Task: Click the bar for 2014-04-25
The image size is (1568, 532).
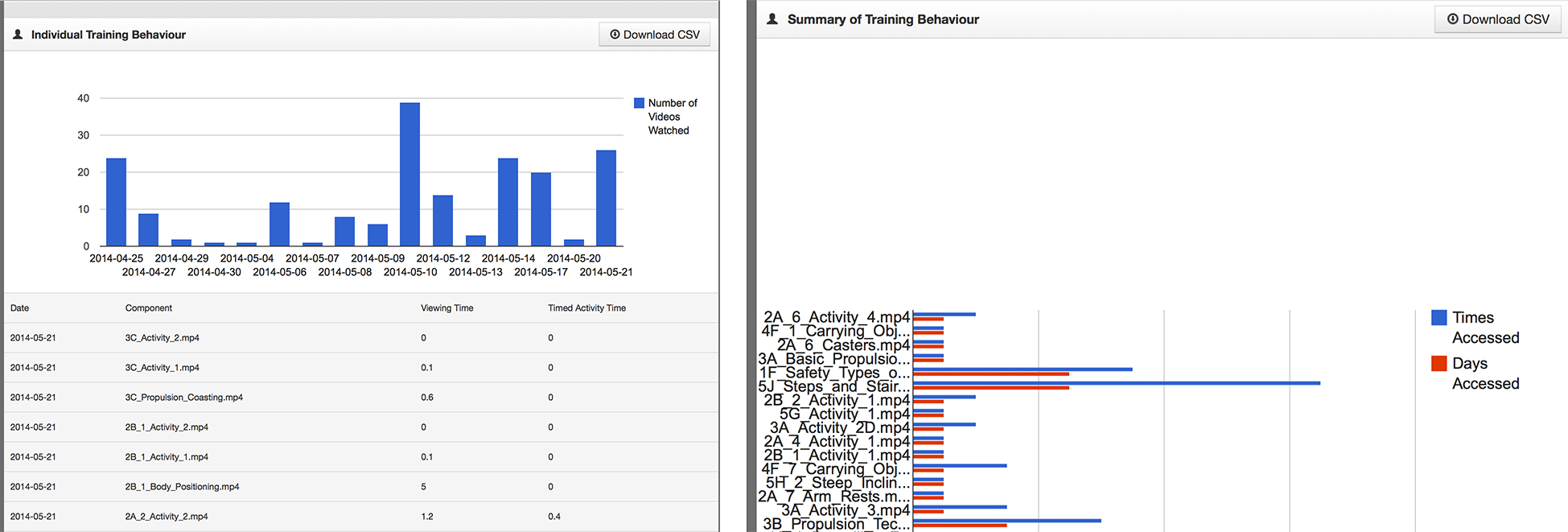Action: [x=116, y=202]
